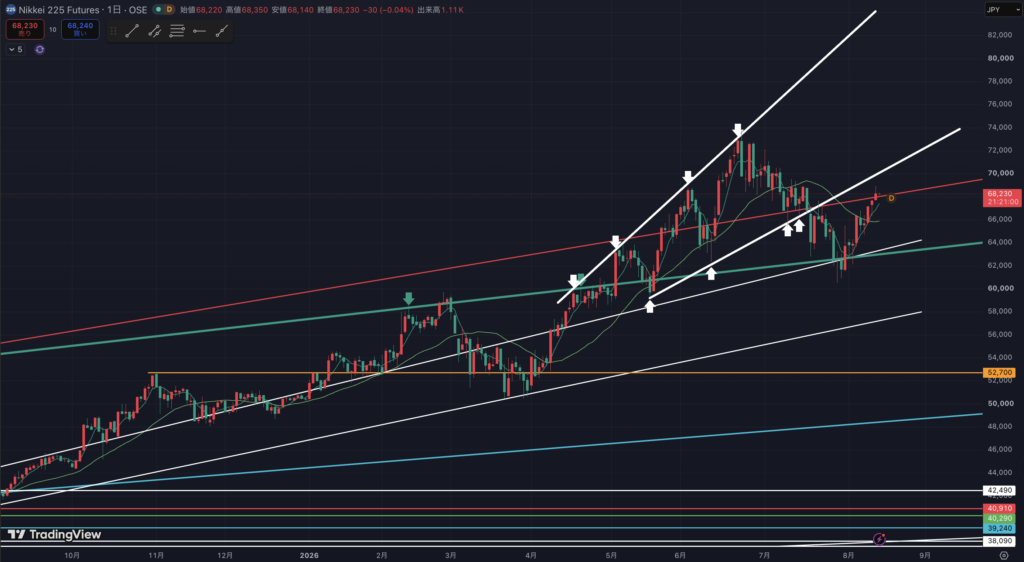Click the 3月 label on time axis
Image resolution: width=1024 pixels, height=562 pixels.
click(451, 555)
